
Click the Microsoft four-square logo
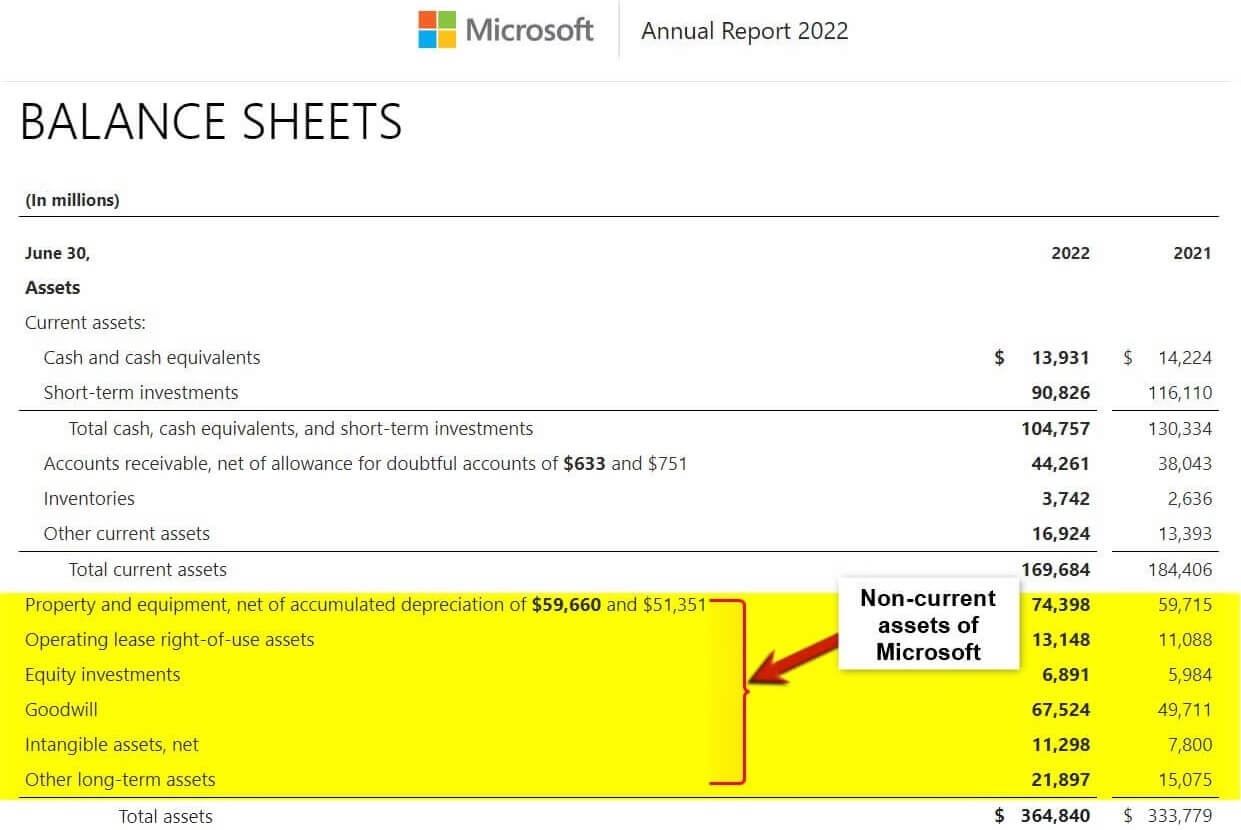(x=435, y=29)
